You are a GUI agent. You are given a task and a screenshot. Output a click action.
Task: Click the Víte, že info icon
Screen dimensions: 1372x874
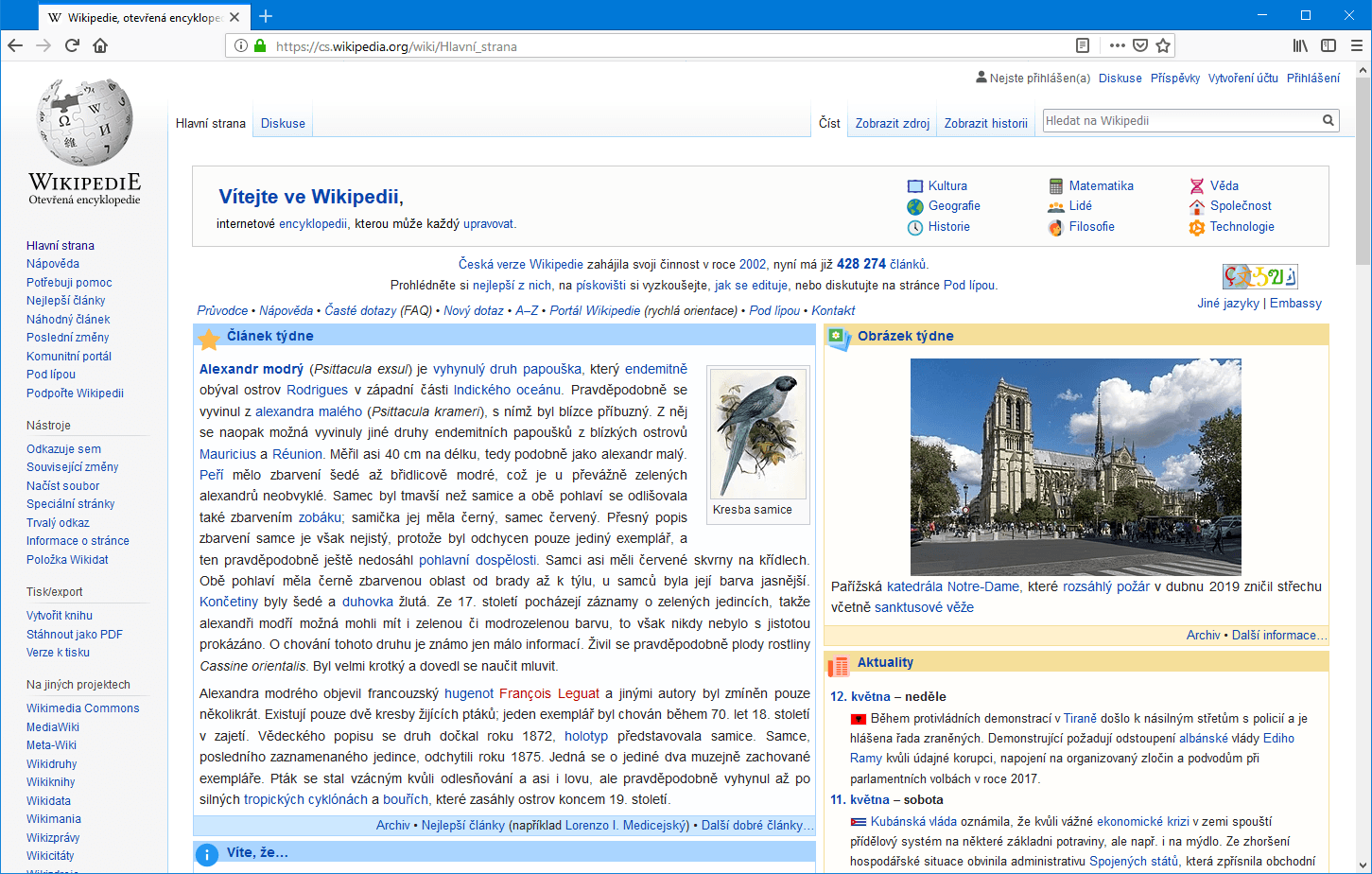[207, 854]
